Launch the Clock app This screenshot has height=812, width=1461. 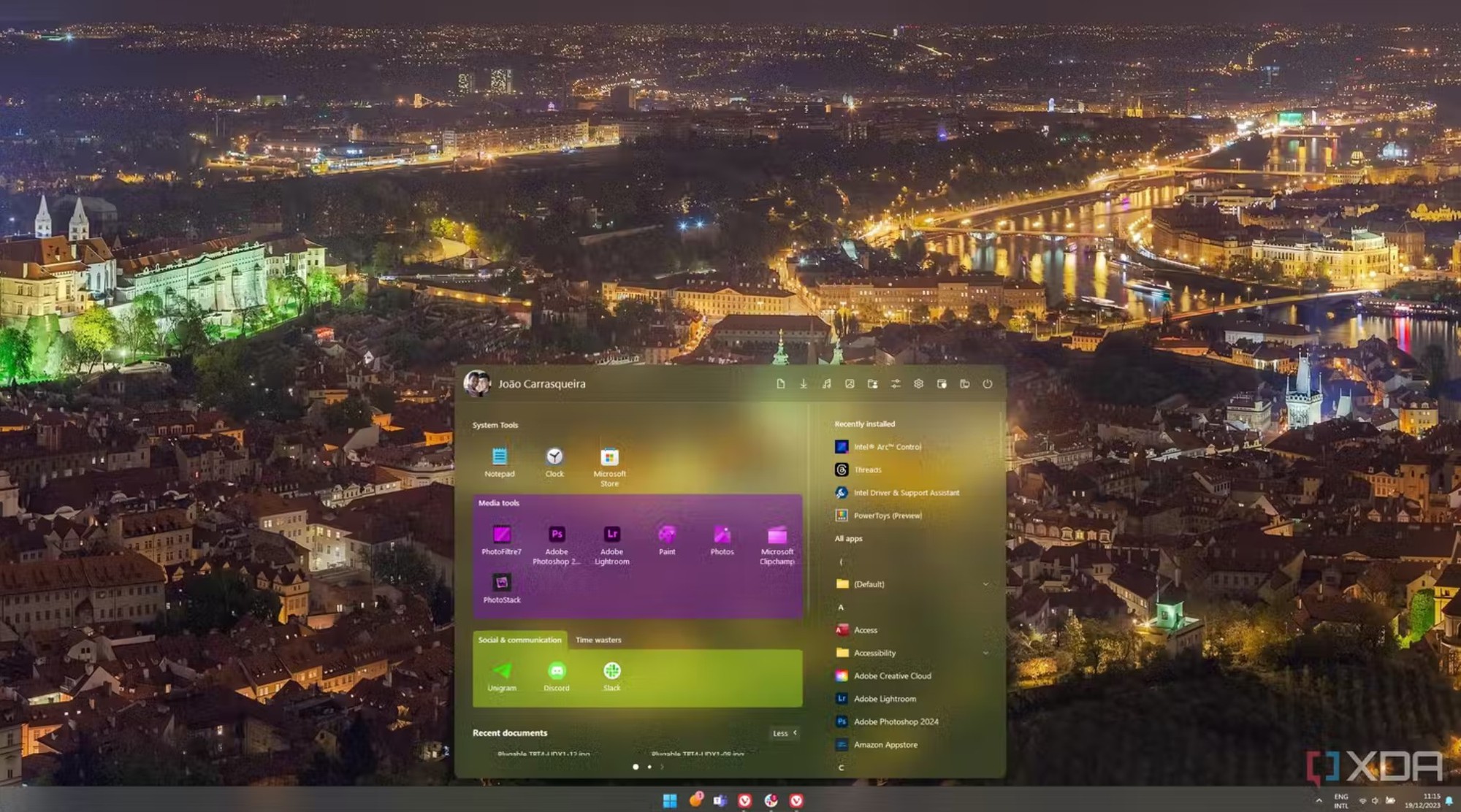point(554,459)
